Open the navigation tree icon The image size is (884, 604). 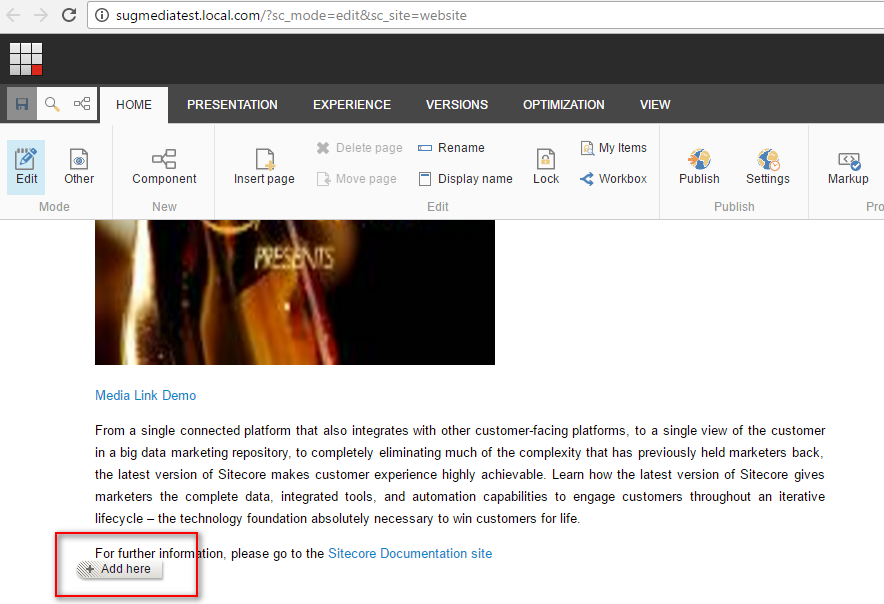(82, 104)
